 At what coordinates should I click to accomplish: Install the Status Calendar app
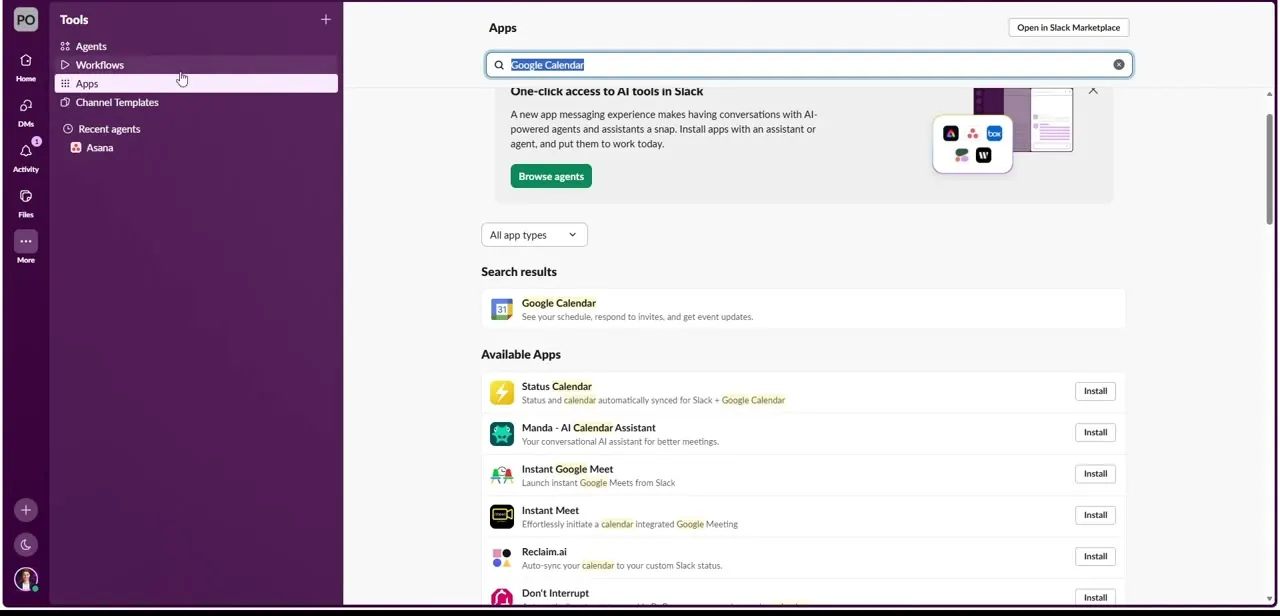click(1095, 391)
